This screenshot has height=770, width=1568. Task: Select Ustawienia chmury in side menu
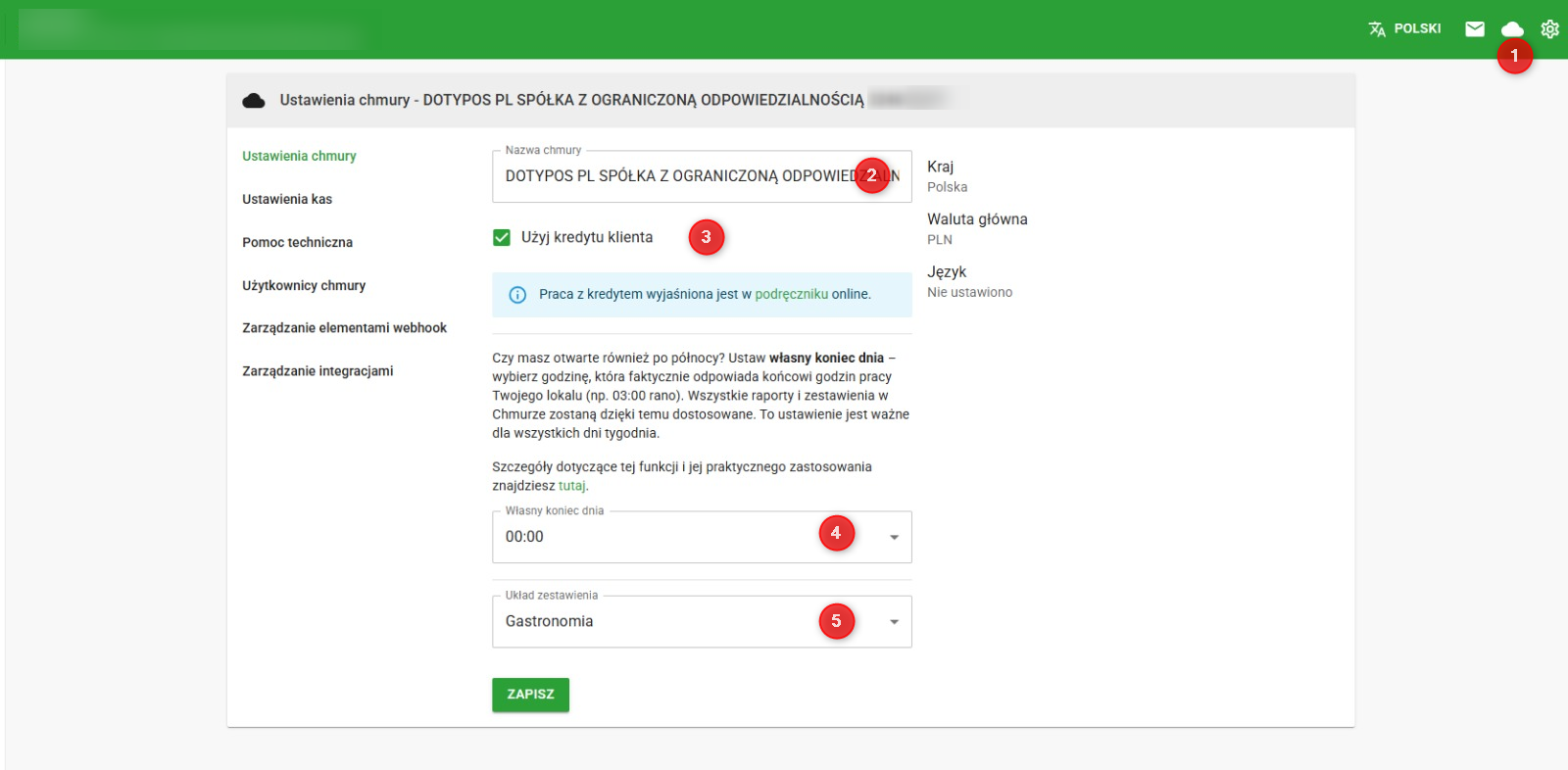tap(299, 156)
